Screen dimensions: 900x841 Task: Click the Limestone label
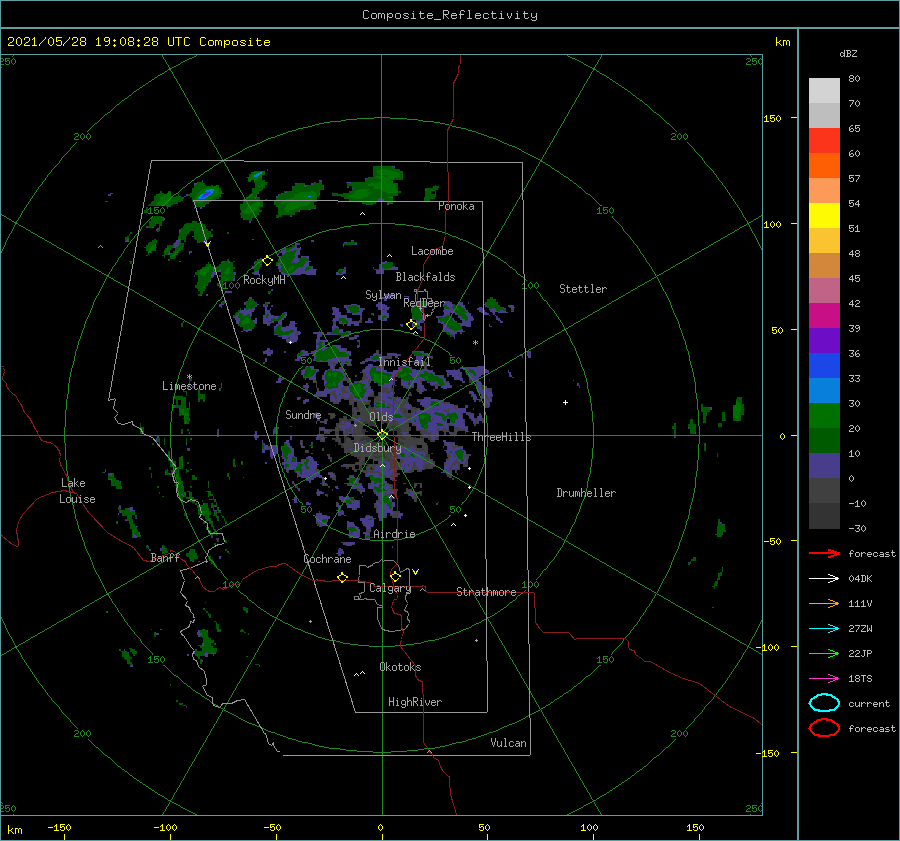[x=189, y=386]
